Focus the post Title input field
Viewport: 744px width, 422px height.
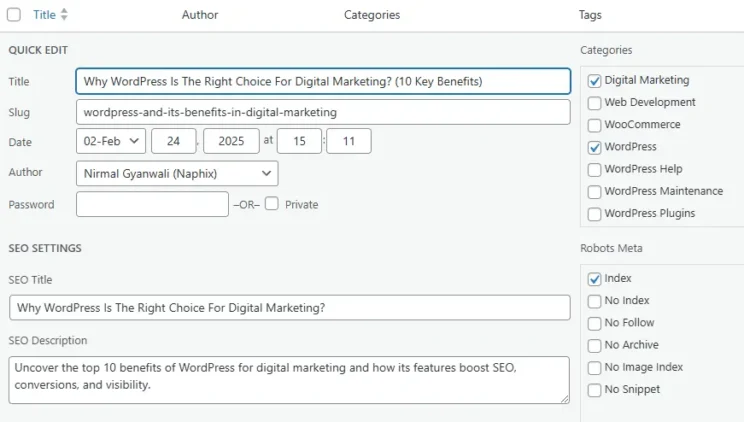pos(323,81)
